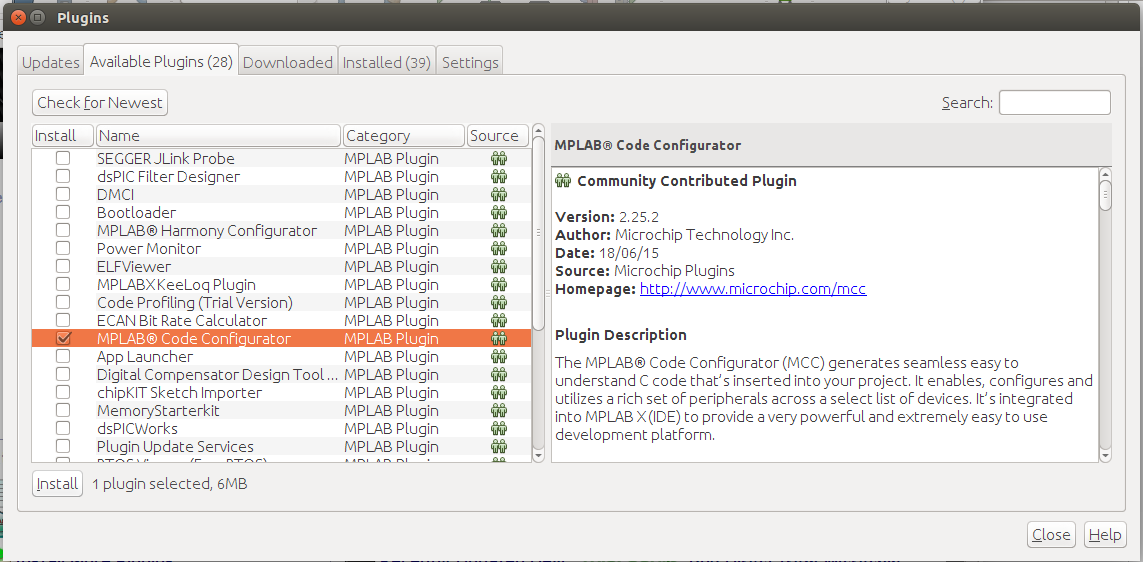Click plugin list scroll down arrow
Image resolution: width=1143 pixels, height=562 pixels.
point(539,456)
